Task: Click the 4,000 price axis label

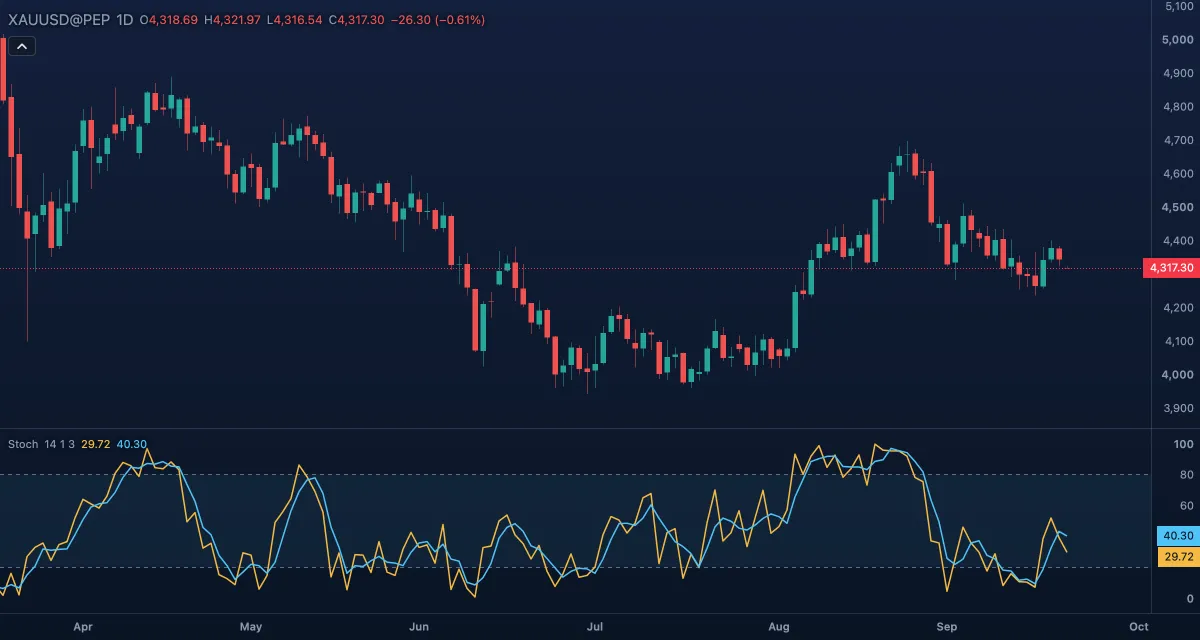Action: click(1179, 375)
